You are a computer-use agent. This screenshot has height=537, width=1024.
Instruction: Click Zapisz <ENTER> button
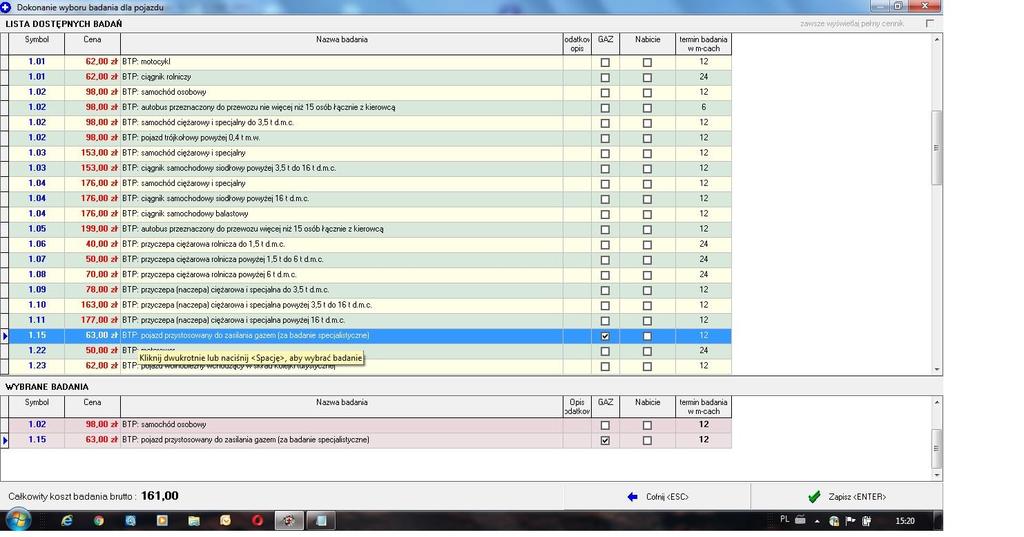click(x=846, y=497)
